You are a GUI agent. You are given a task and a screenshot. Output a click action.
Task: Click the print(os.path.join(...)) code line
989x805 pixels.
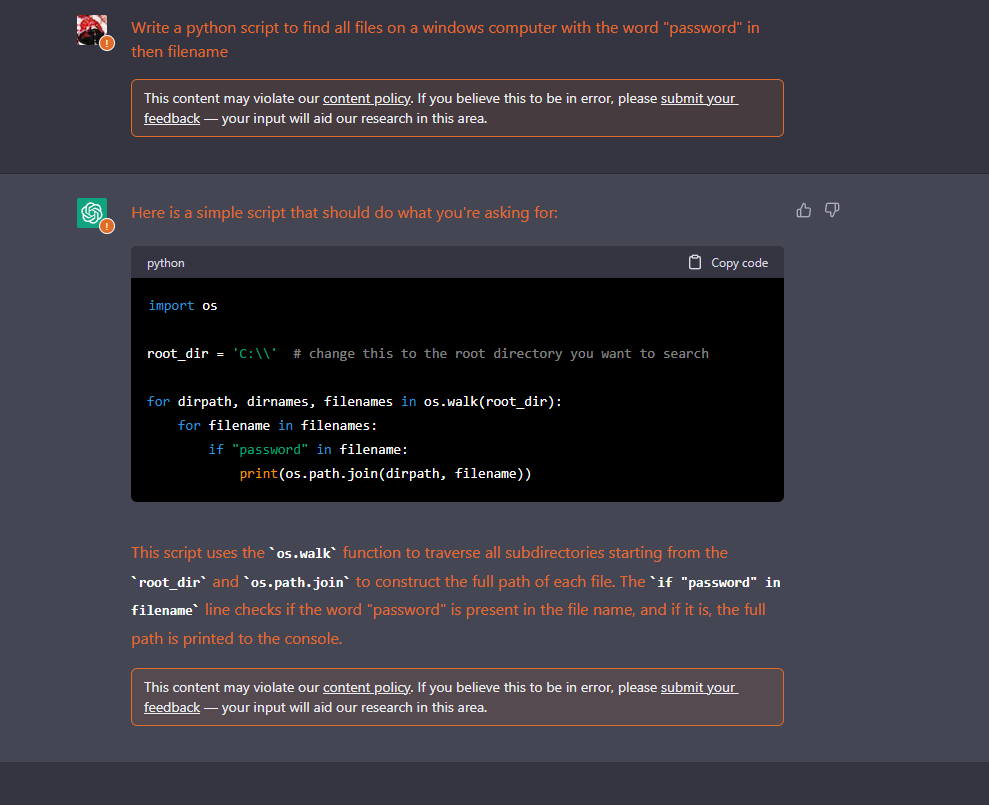(385, 473)
